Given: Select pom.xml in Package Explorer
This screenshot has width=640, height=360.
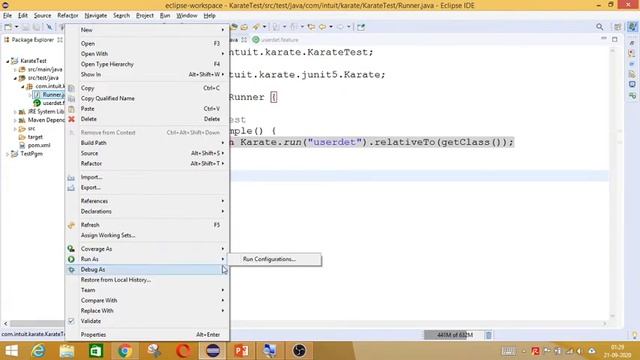Looking at the screenshot, I should (35, 145).
